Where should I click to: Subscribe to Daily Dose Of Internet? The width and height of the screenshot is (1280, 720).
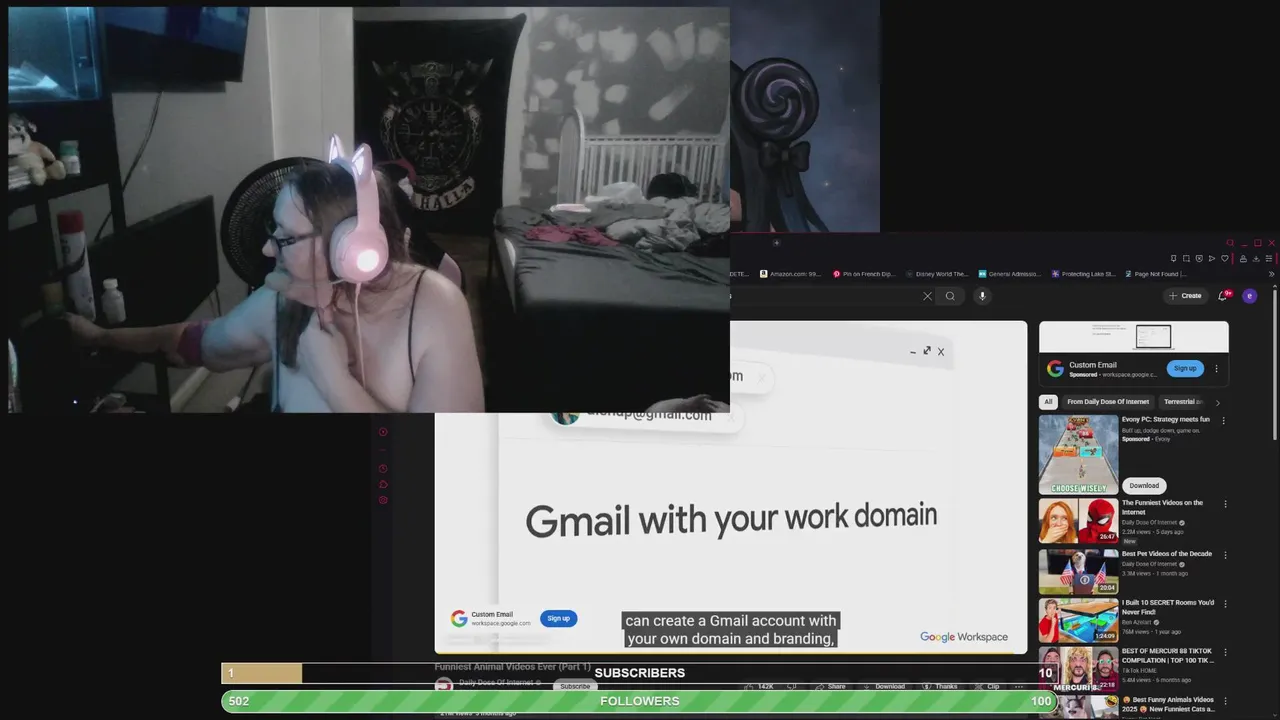pos(575,687)
